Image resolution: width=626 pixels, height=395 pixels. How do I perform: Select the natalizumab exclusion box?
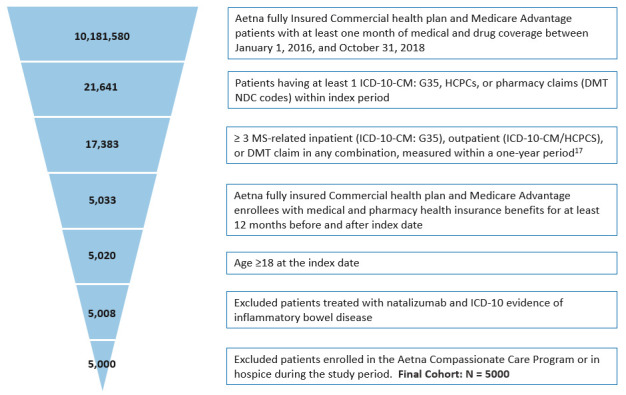pyautogui.click(x=422, y=310)
